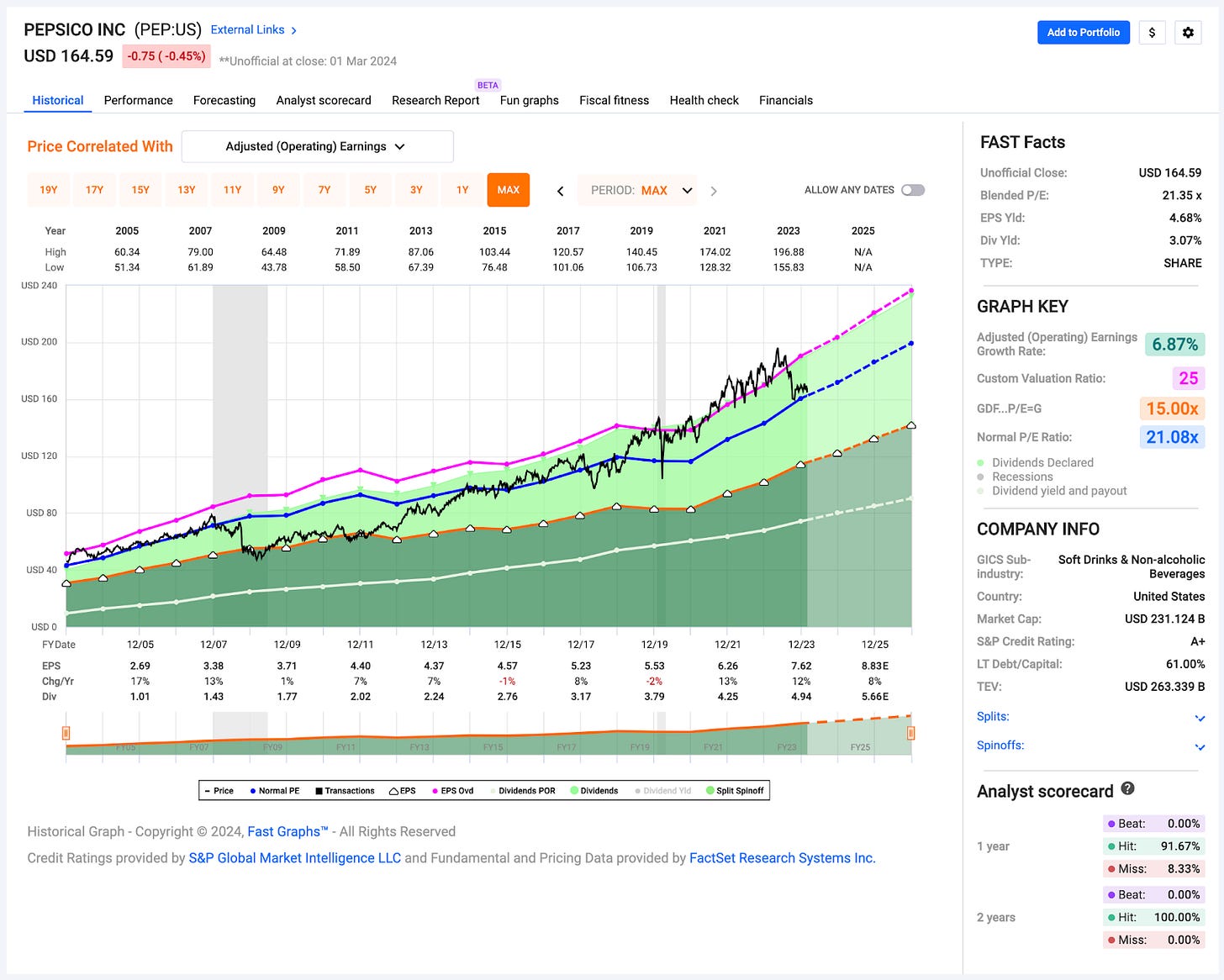Select the 7Y time range
Screen dimensions: 1224x980
tap(324, 190)
